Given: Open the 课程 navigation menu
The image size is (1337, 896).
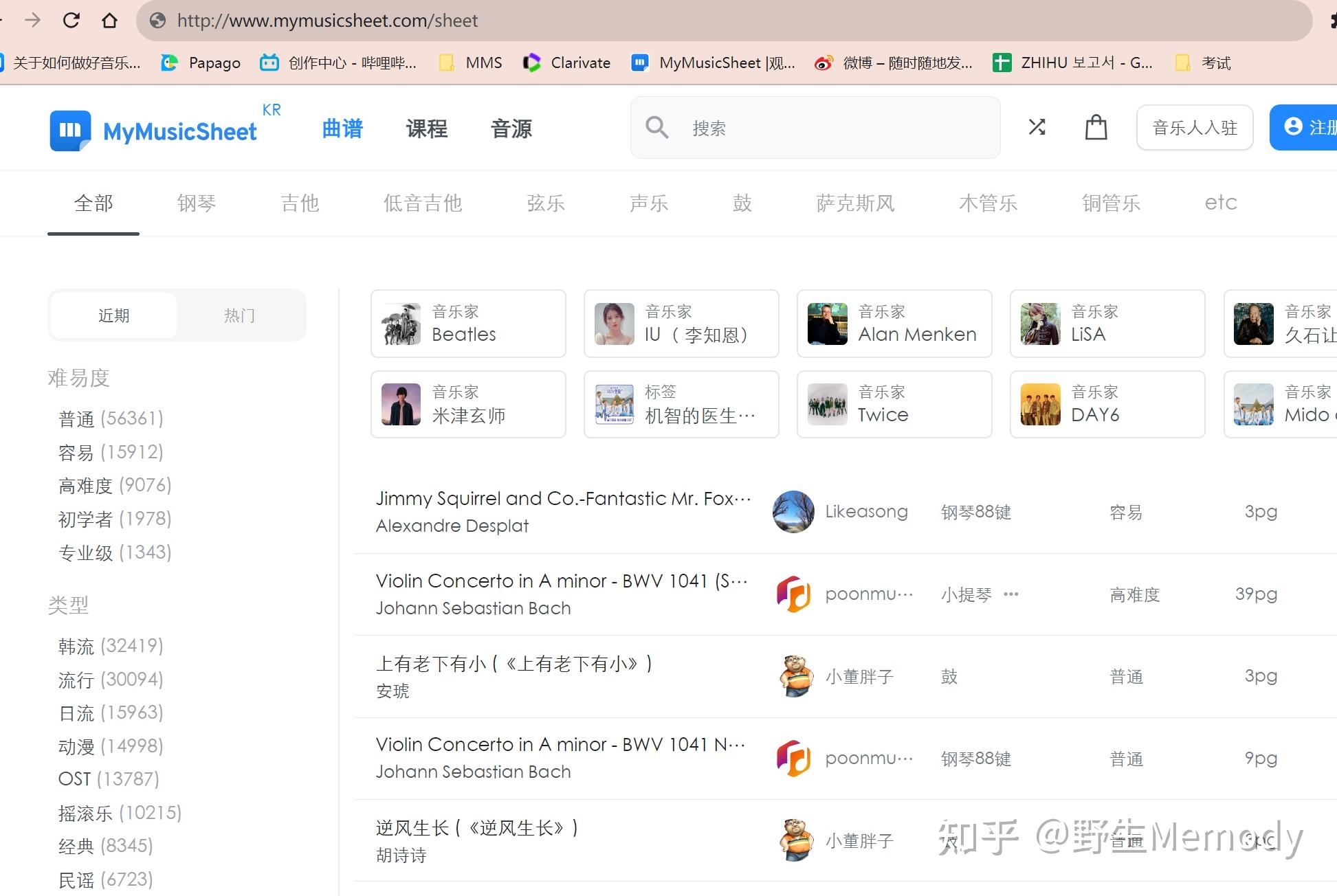Looking at the screenshot, I should [427, 128].
